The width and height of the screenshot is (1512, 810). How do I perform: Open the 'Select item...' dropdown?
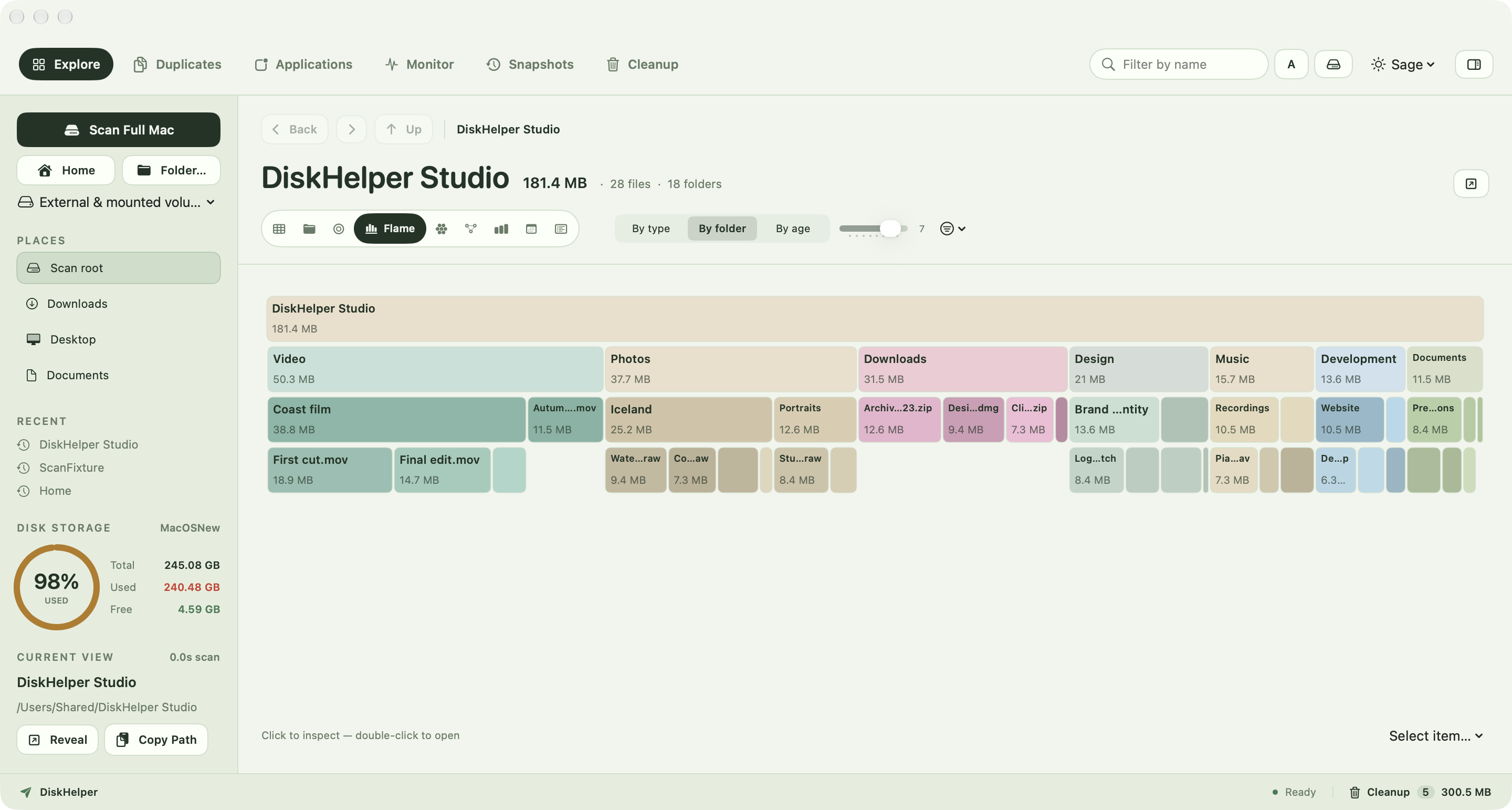[1436, 736]
